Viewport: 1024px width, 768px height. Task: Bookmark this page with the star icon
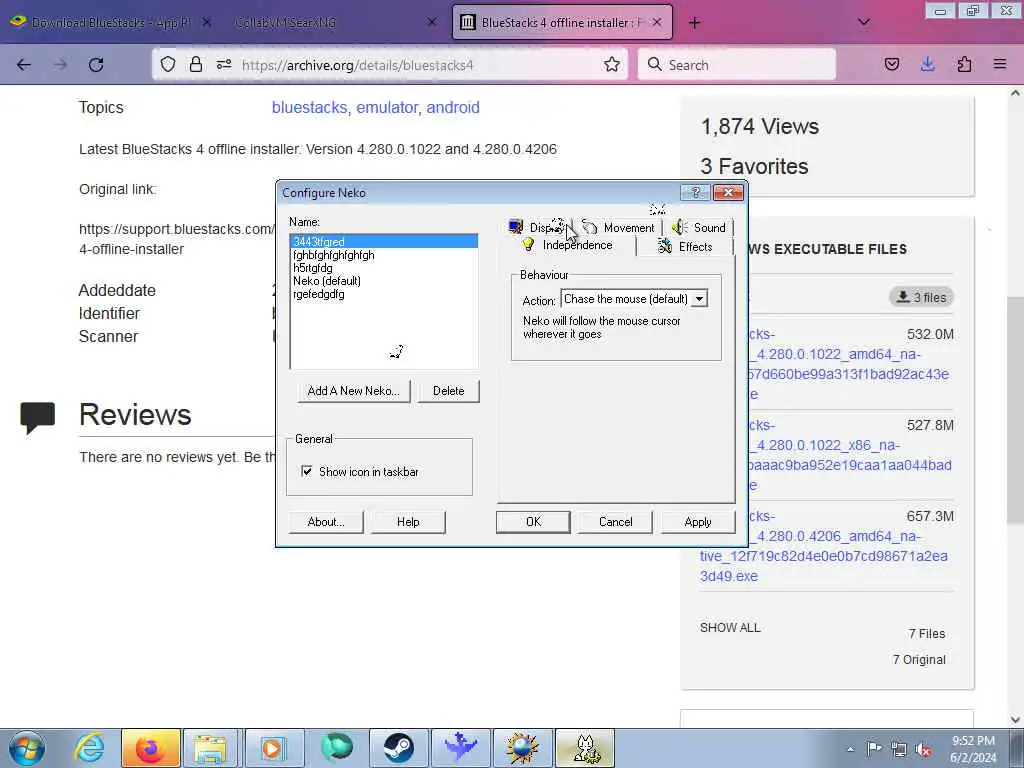tap(612, 64)
